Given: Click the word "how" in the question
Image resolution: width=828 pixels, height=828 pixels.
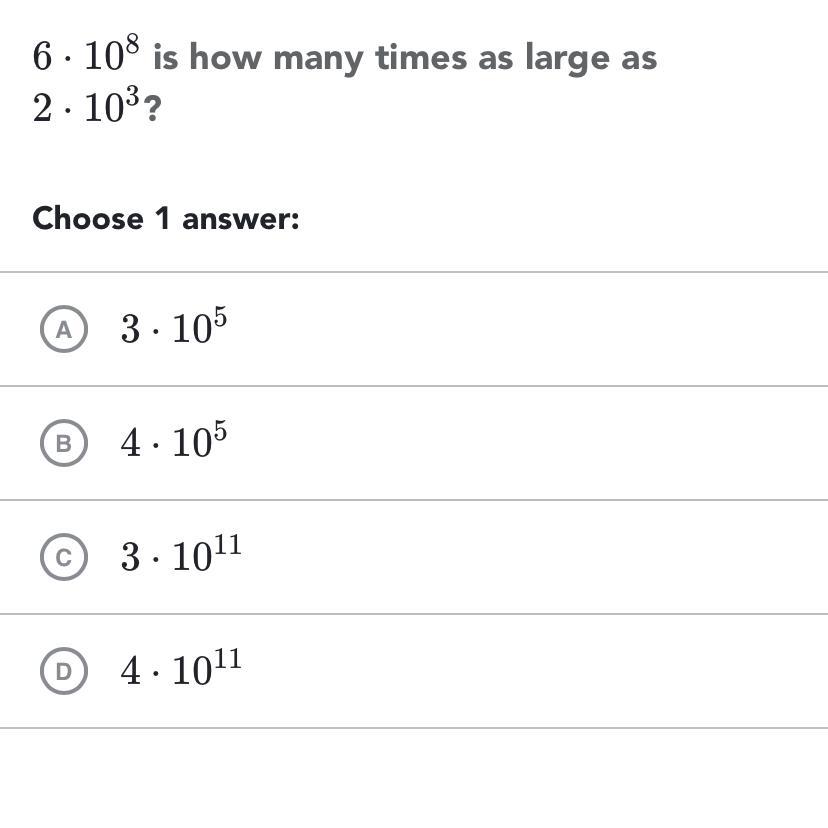Looking at the screenshot, I should [x=227, y=57].
